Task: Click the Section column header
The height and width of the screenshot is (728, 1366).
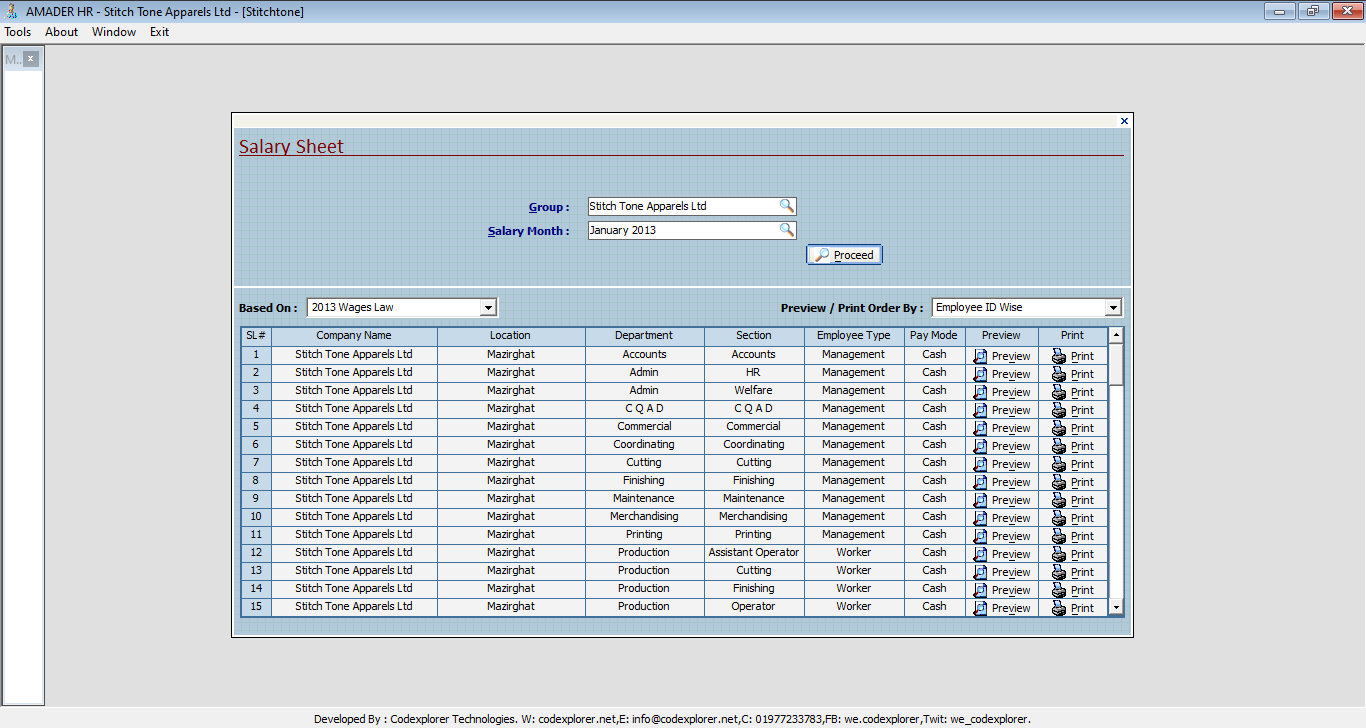Action: 754,336
